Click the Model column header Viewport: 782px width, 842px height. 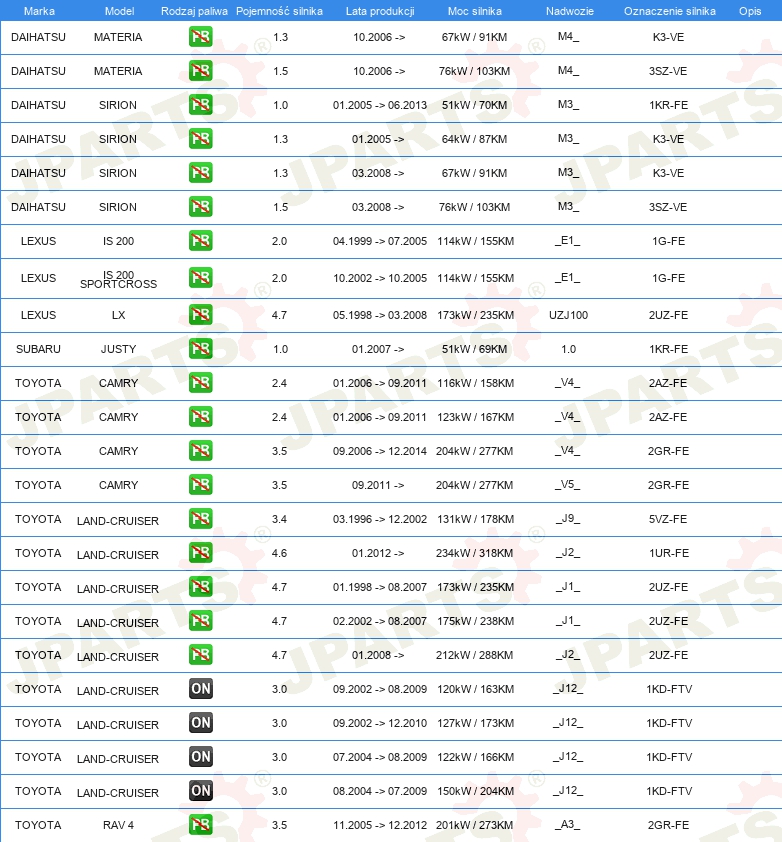pyautogui.click(x=119, y=11)
